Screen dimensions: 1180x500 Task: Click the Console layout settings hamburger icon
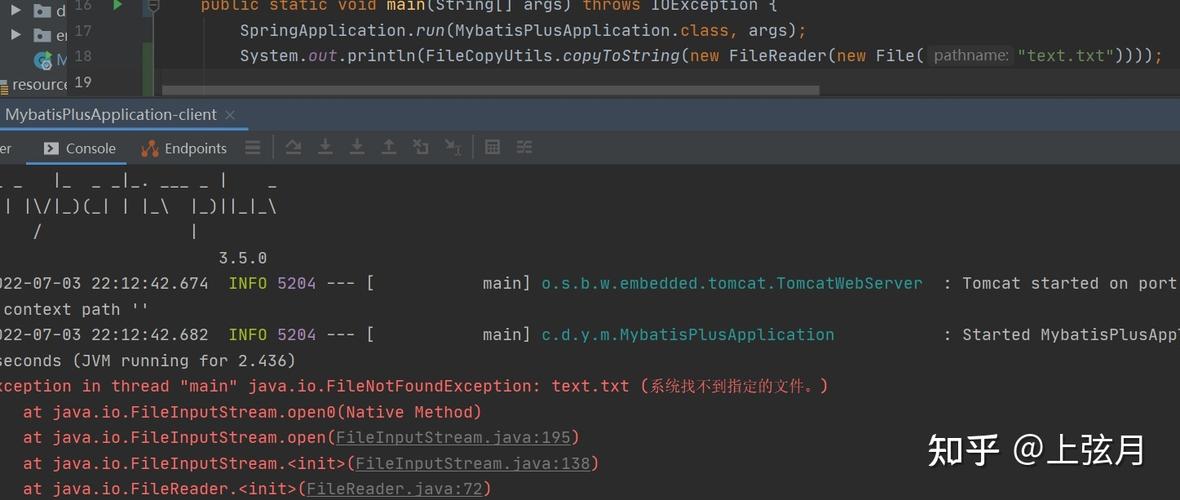pyautogui.click(x=253, y=148)
